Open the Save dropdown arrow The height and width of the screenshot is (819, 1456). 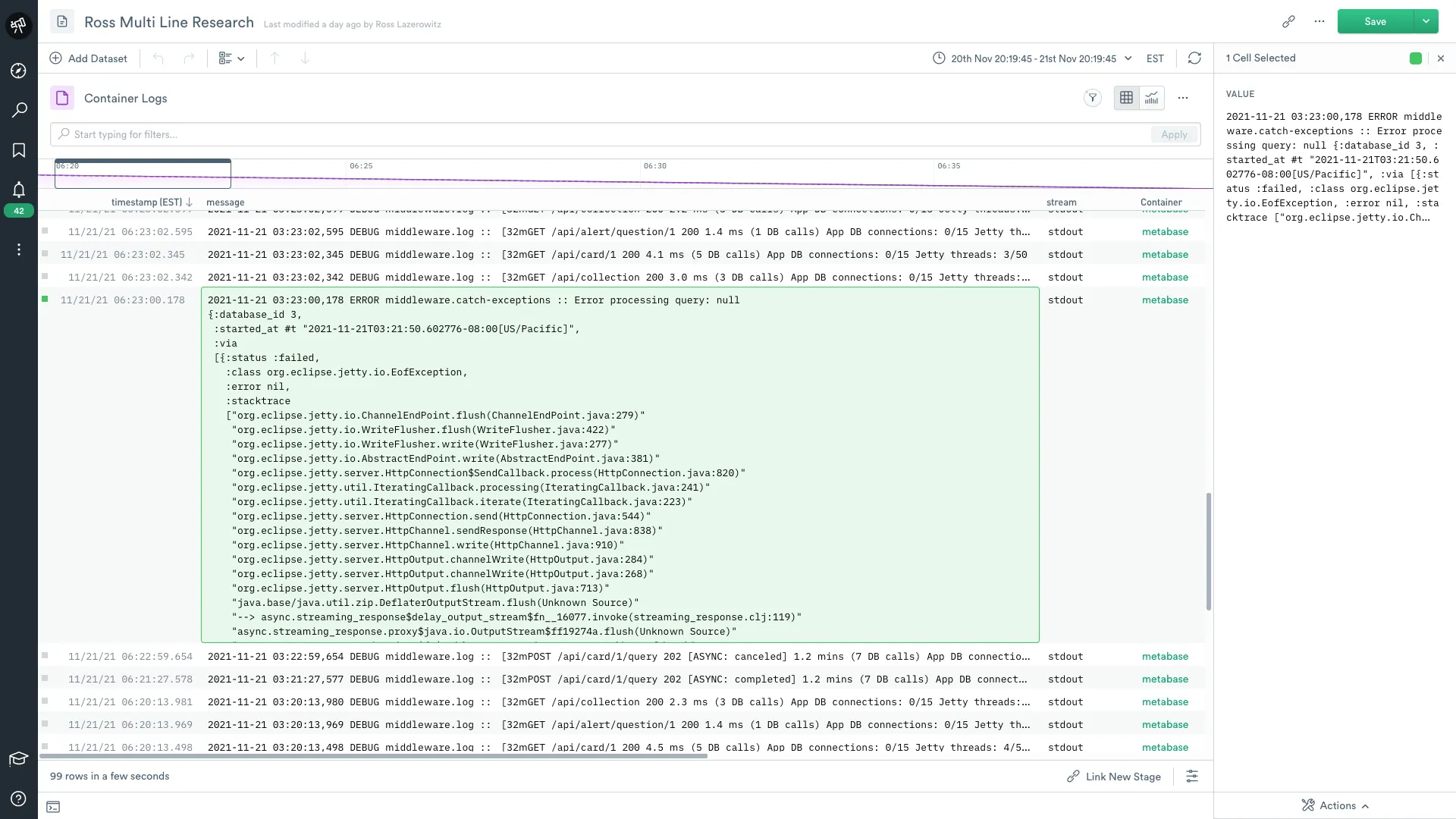(1426, 22)
